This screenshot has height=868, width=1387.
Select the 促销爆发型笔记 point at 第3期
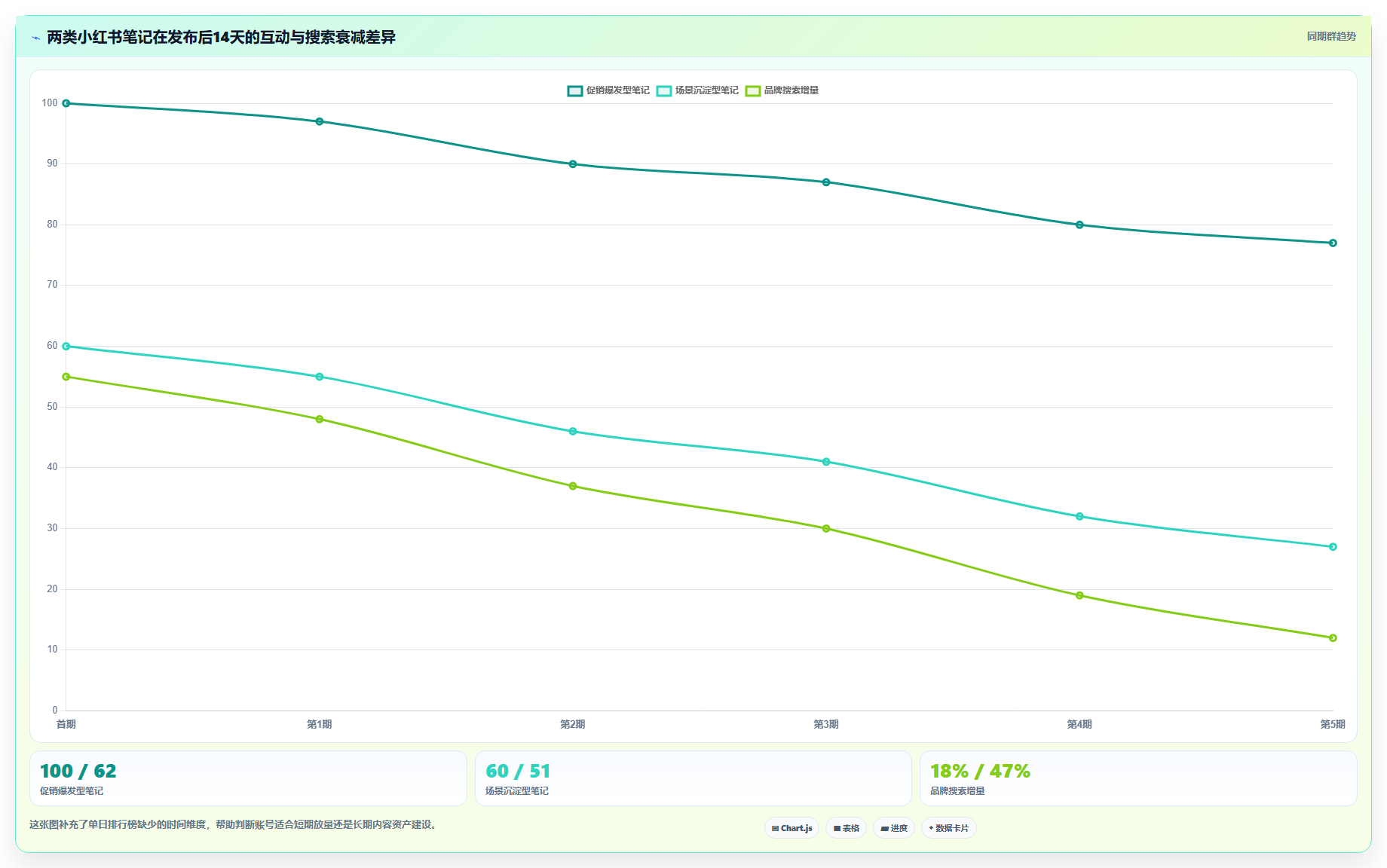coord(826,182)
